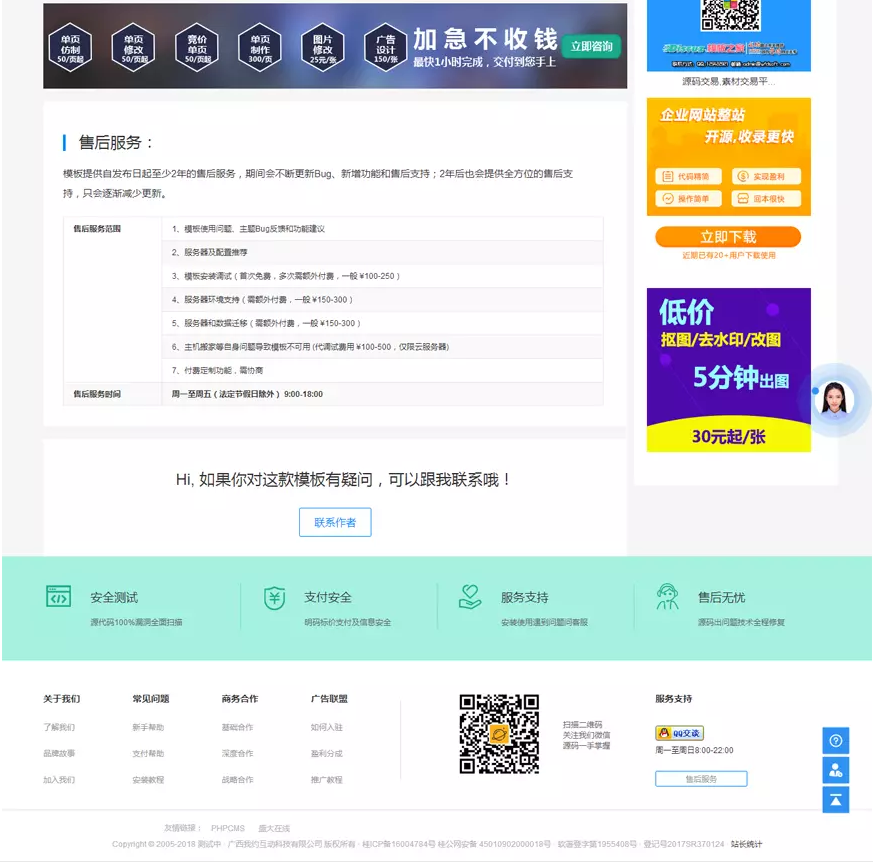Click the 联系作者 button
Image resolution: width=873 pixels, height=862 pixels.
coord(335,522)
